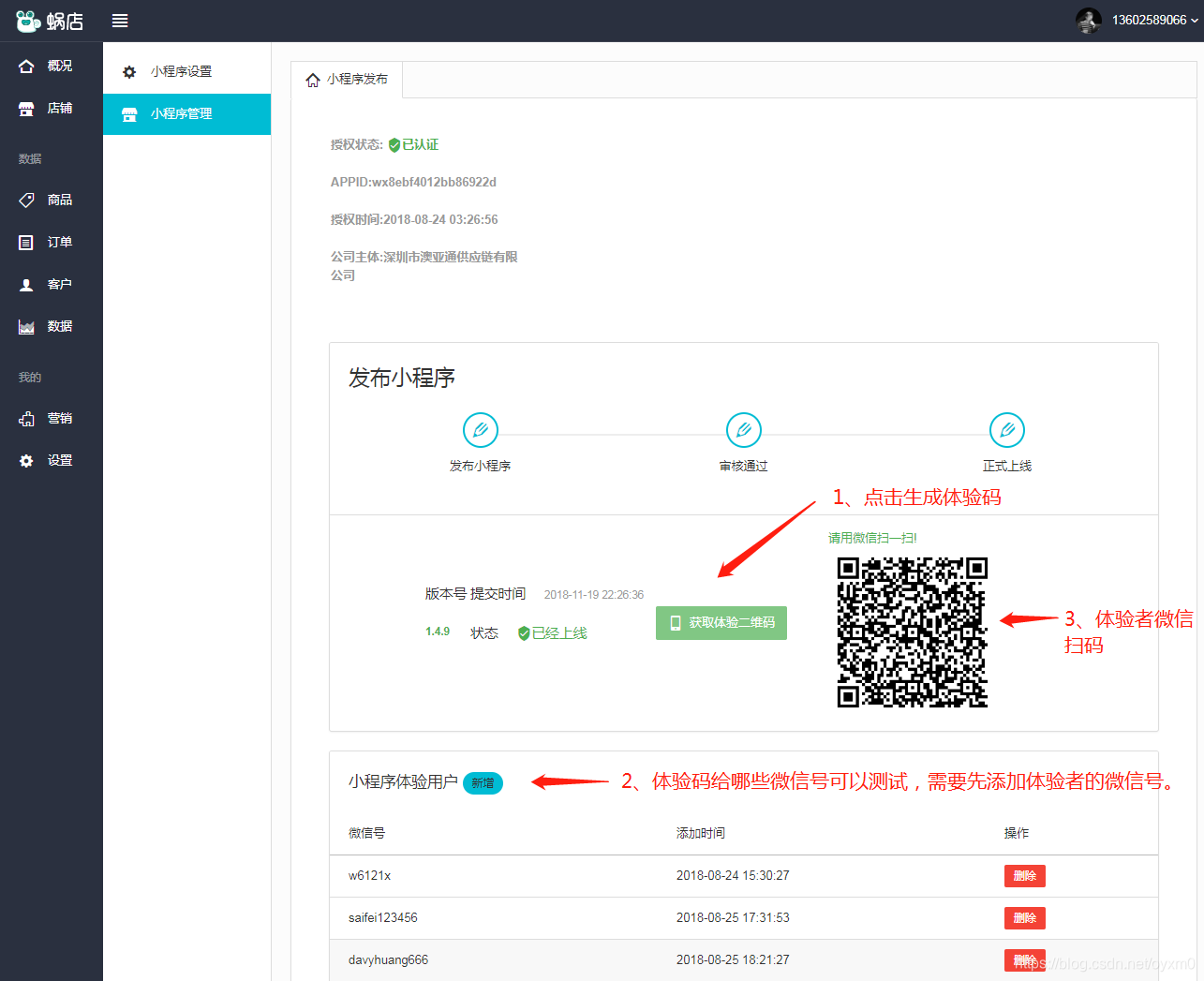This screenshot has width=1204, height=981.
Task: Click the timestamp 2018-08-24 15:30:27
Action: tap(733, 876)
